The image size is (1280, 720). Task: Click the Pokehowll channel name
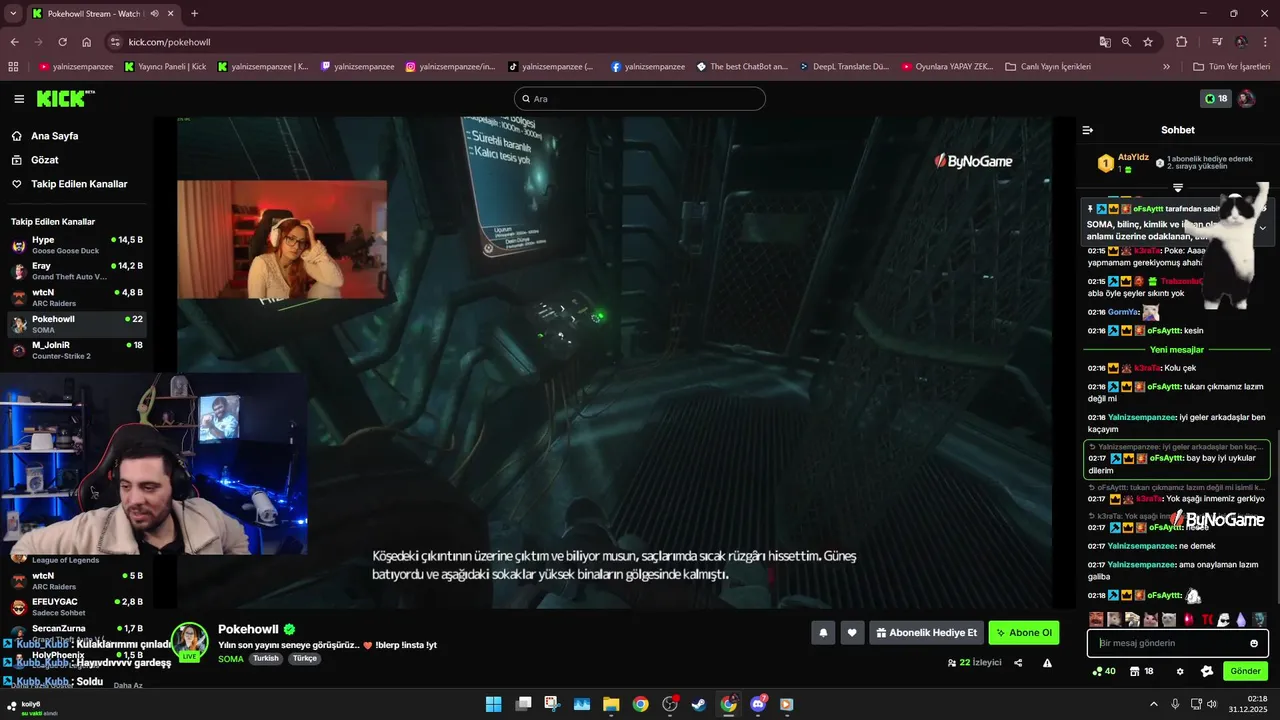tap(248, 629)
